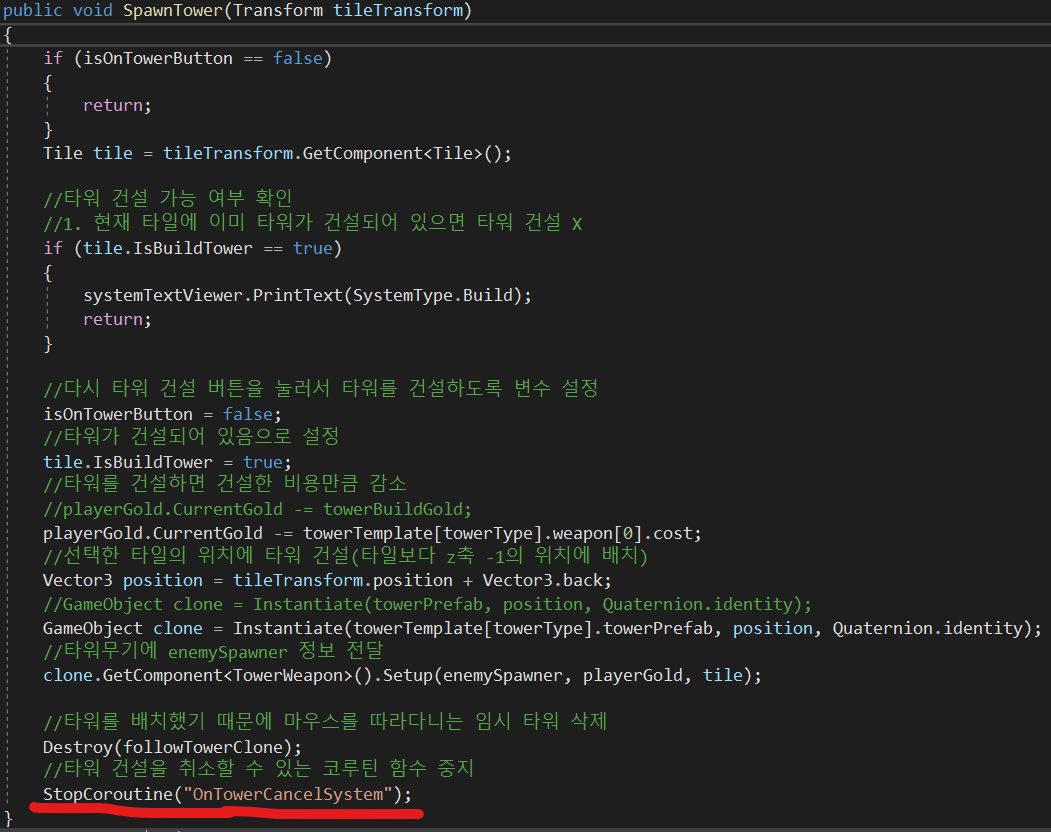
Task: Click the tile.IsBuildTower = true assignment
Action: (167, 461)
